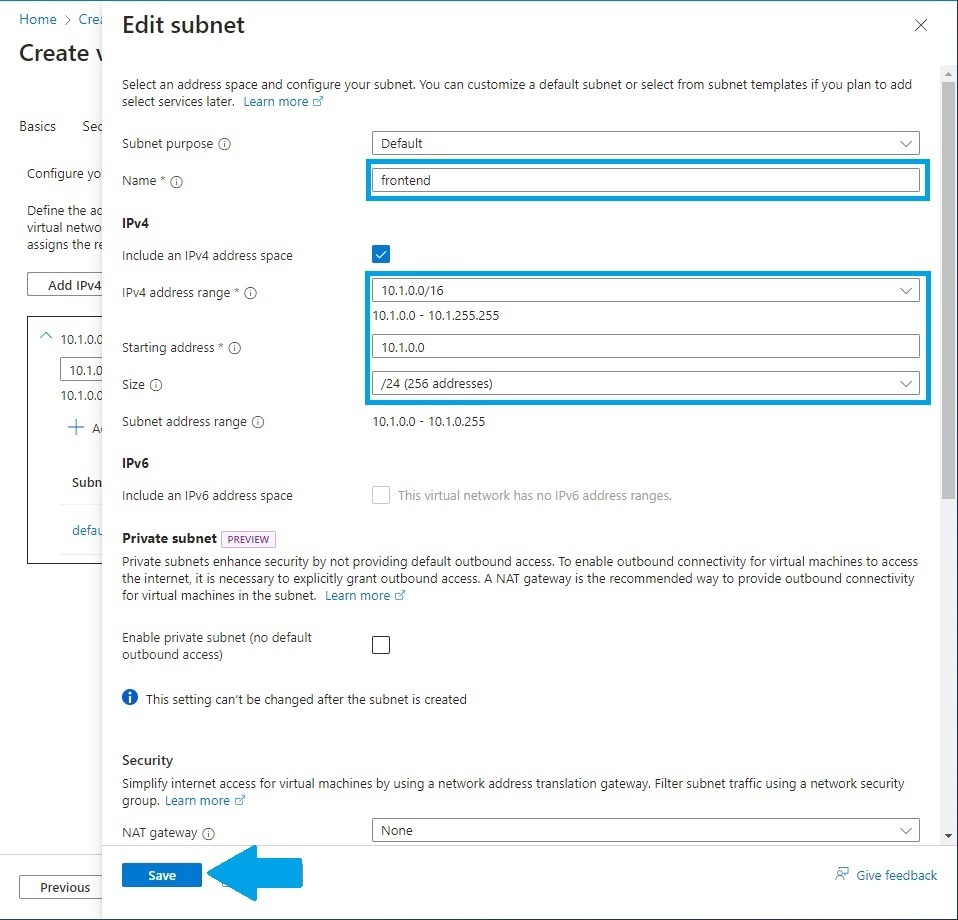
Task: Go to Home in the breadcrumb
Action: click(x=38, y=19)
